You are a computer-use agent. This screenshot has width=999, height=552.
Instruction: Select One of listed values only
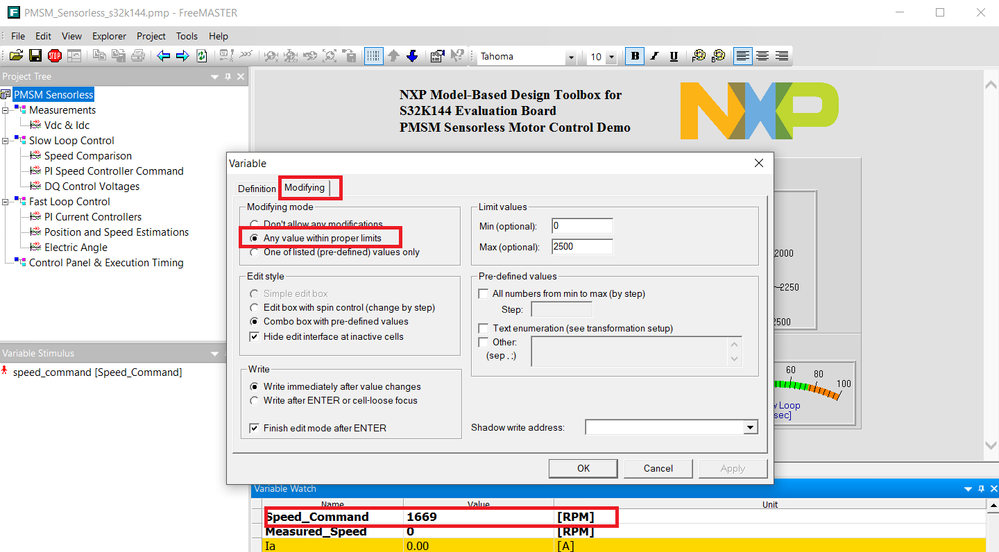tap(254, 252)
